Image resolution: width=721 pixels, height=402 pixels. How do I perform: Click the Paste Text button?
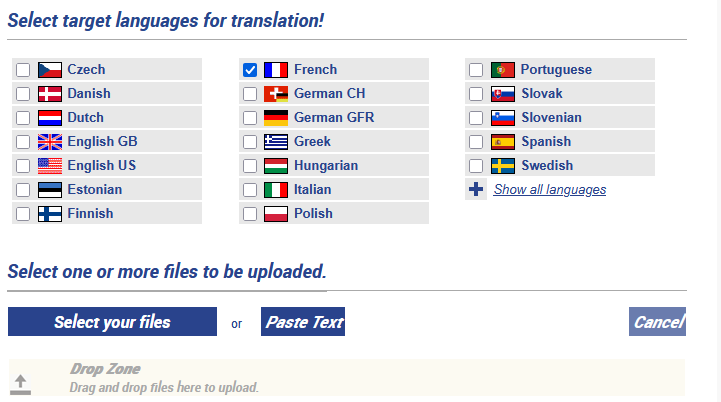[x=303, y=322]
